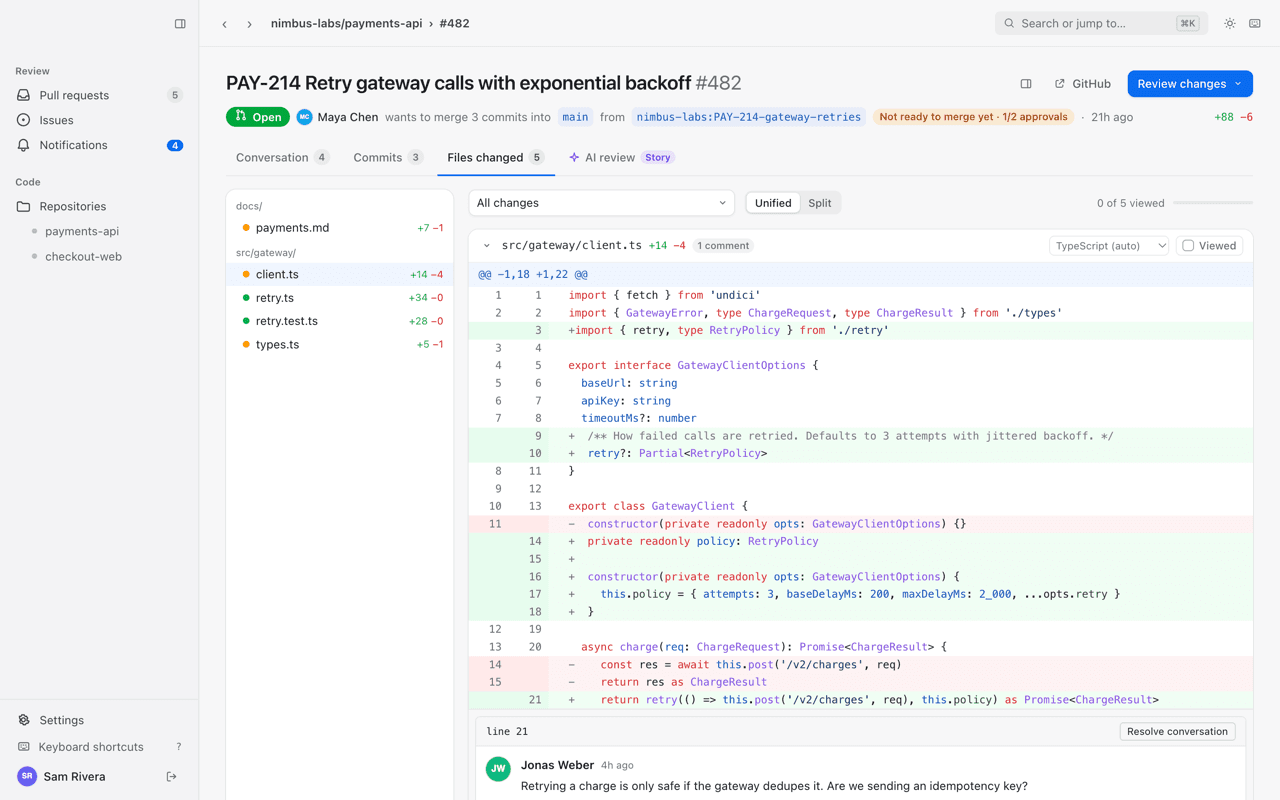Switch to the Conversation tab
The image size is (1280, 800).
click(282, 158)
